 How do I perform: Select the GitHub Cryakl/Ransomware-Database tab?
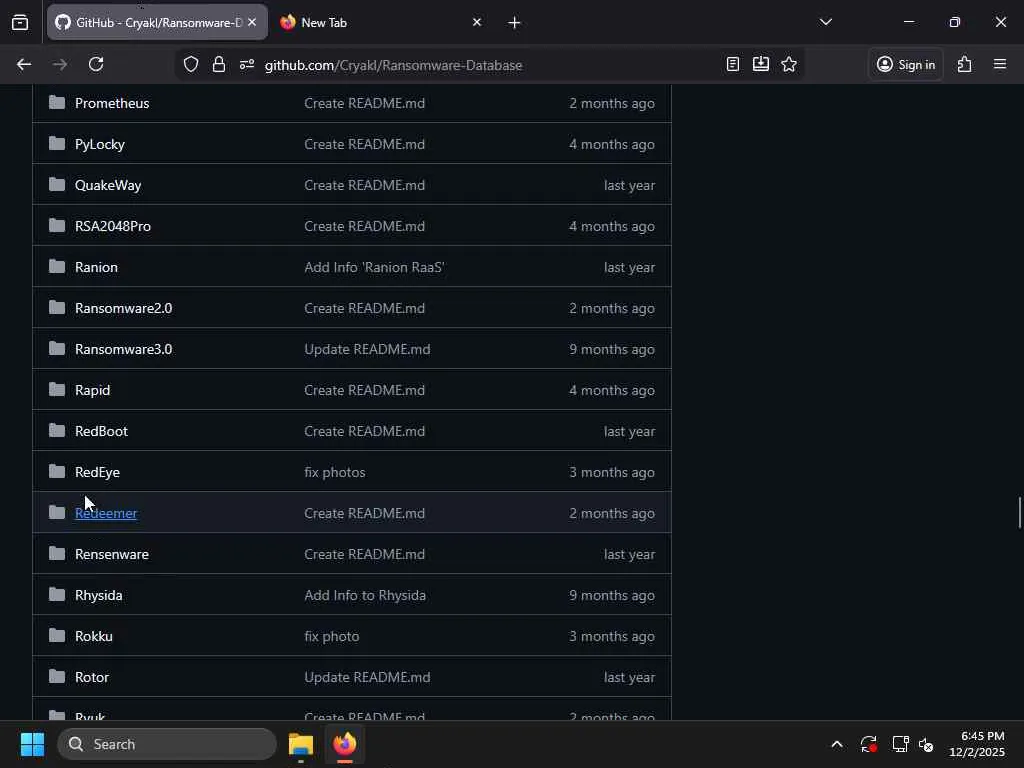click(x=157, y=22)
